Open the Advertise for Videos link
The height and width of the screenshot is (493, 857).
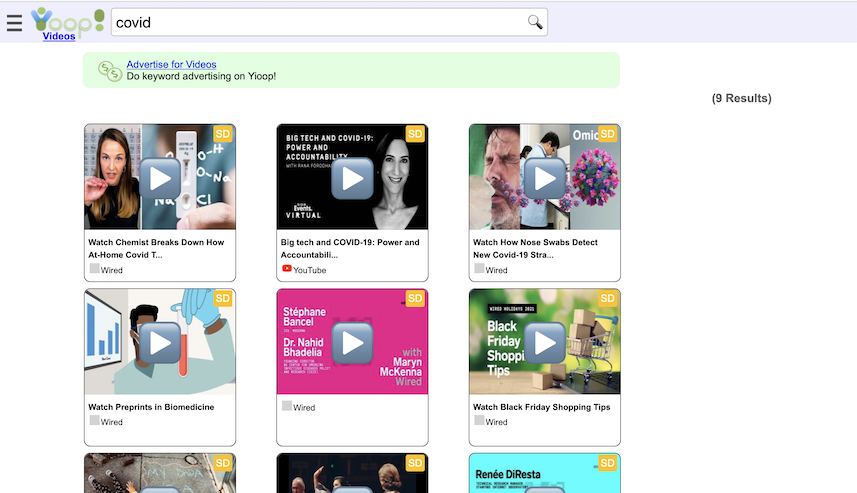(171, 64)
